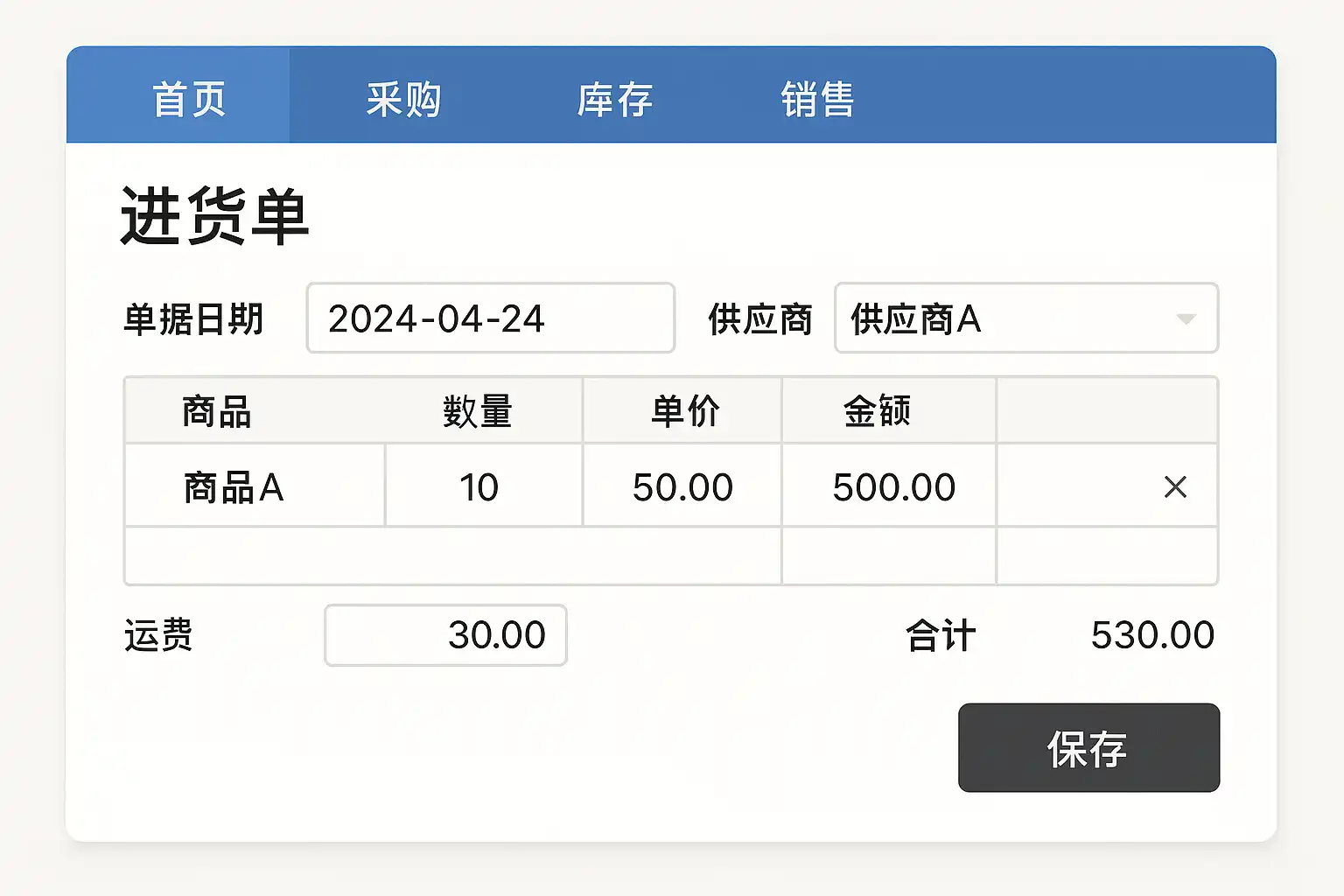Select the 销售 tab
Screen dimensions: 1344x896
point(817,99)
